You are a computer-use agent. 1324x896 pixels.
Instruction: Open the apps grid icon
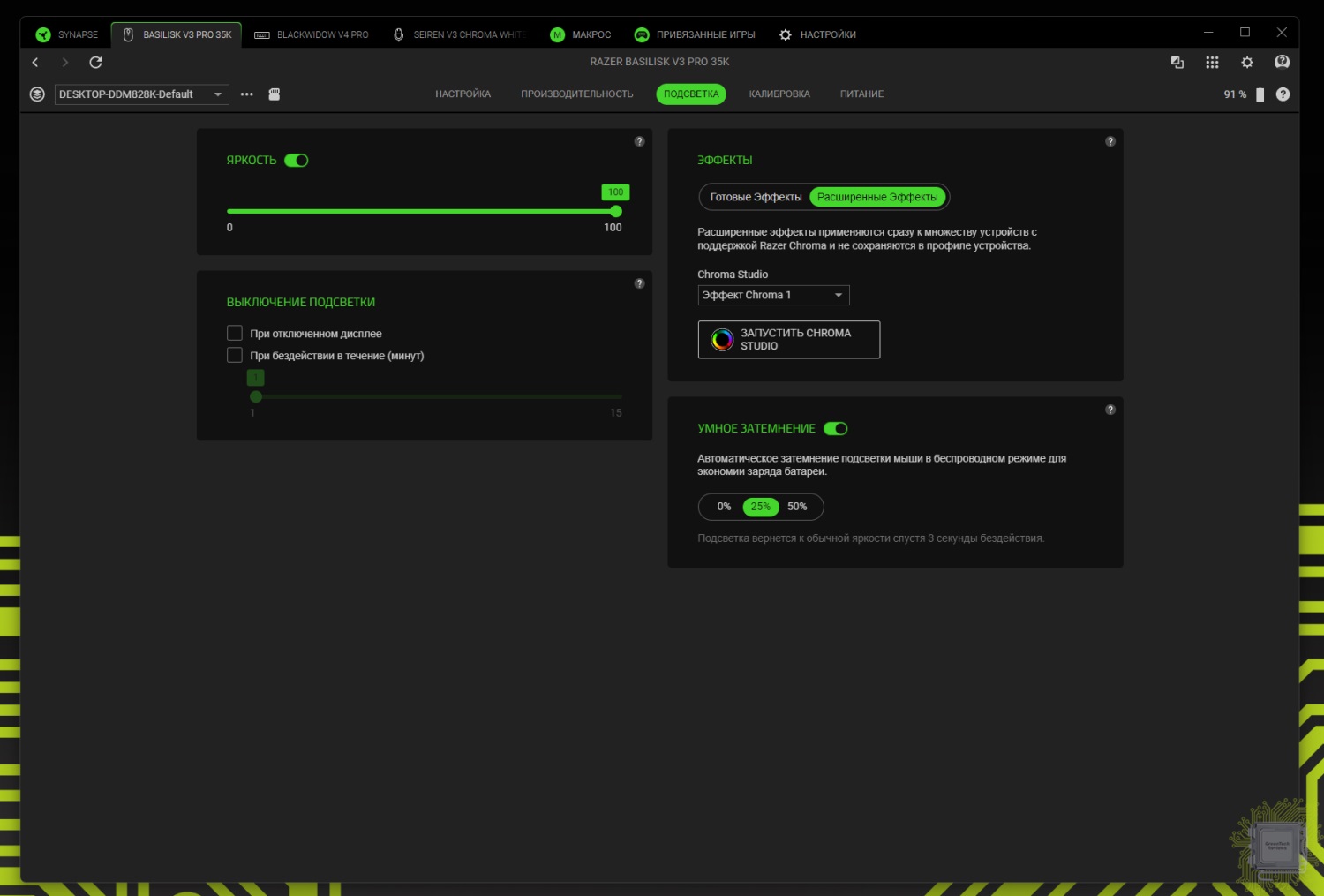[x=1212, y=62]
